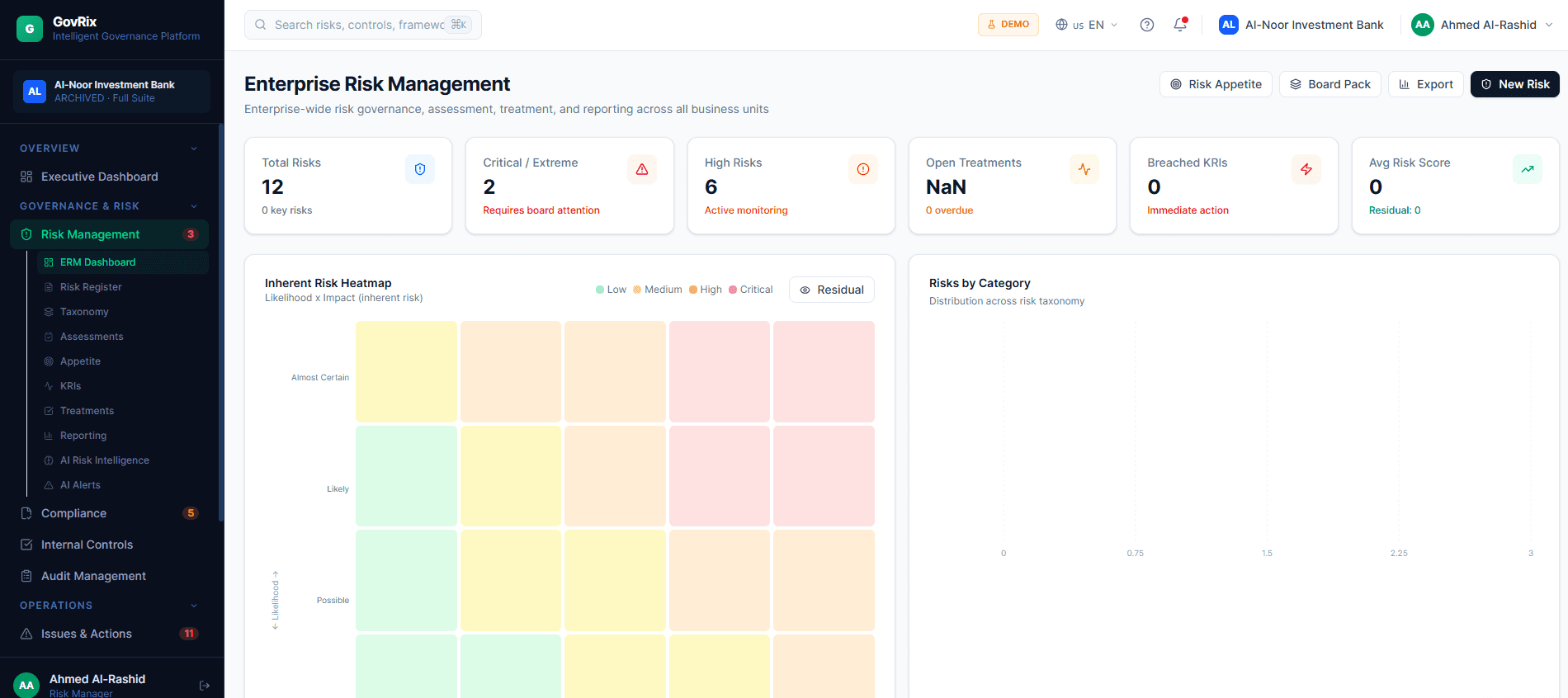Open the notifications bell icon
Viewport: 1568px width, 698px height.
1180,25
